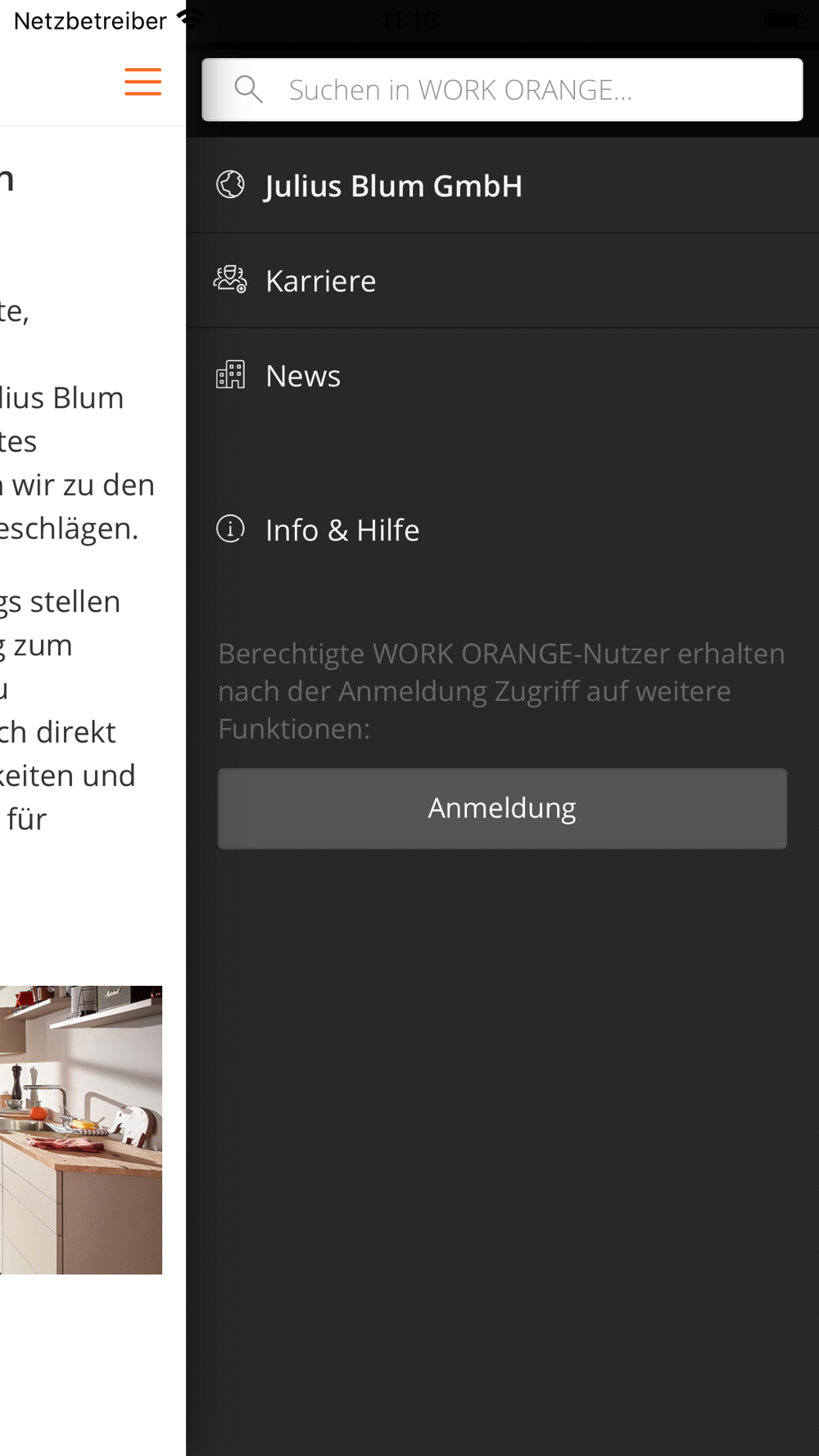Tap the Netzbetreiber carrier label
This screenshot has height=1456, width=819.
[x=90, y=20]
